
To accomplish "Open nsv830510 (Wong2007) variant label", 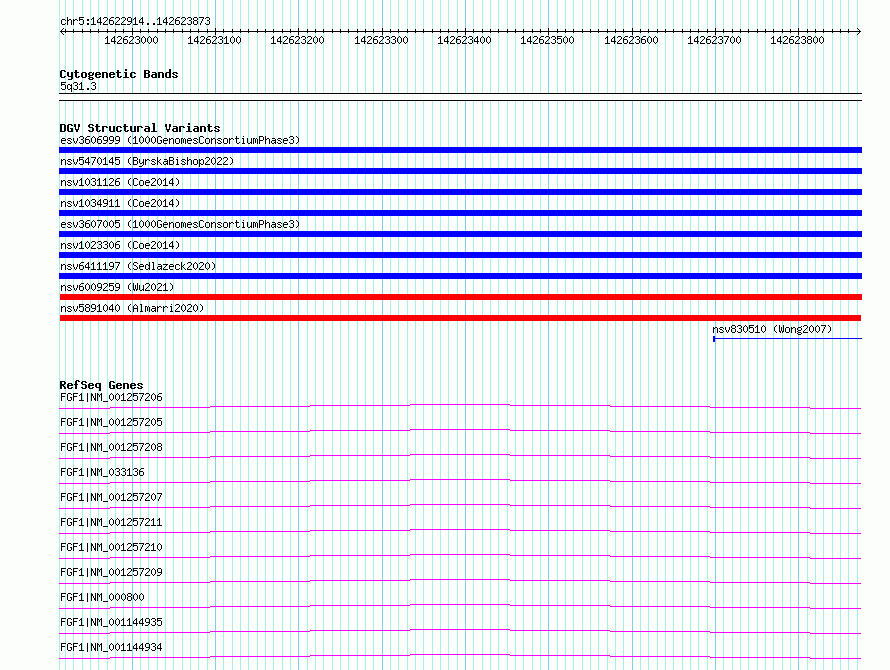I will click(x=772, y=329).
